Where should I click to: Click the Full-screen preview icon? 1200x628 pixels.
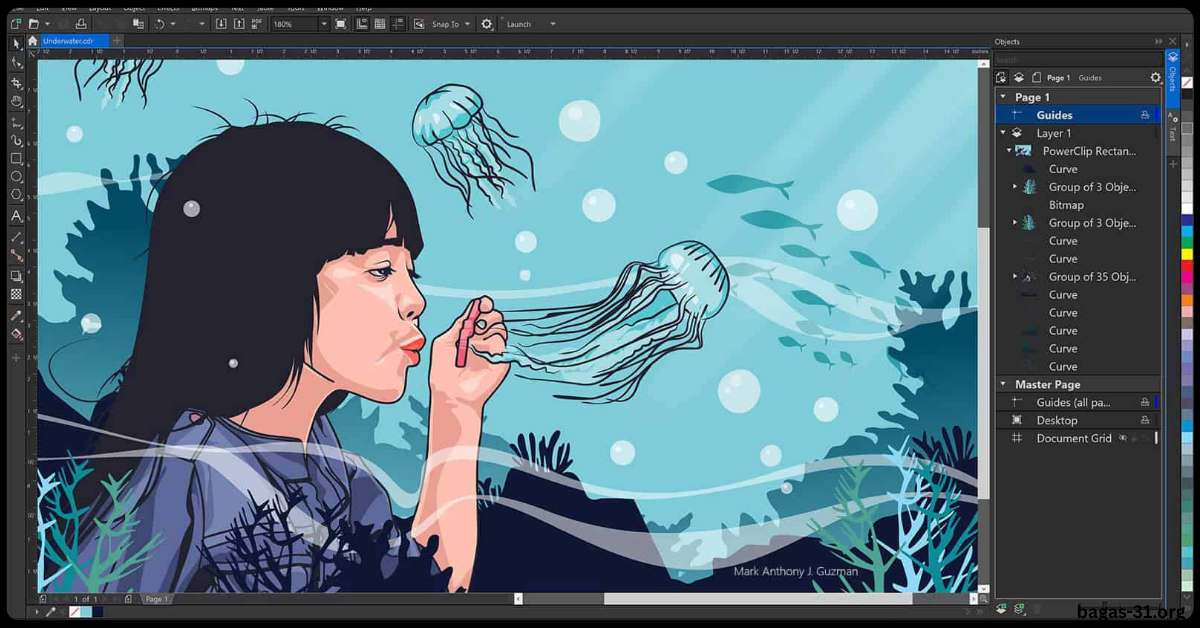click(x=341, y=23)
